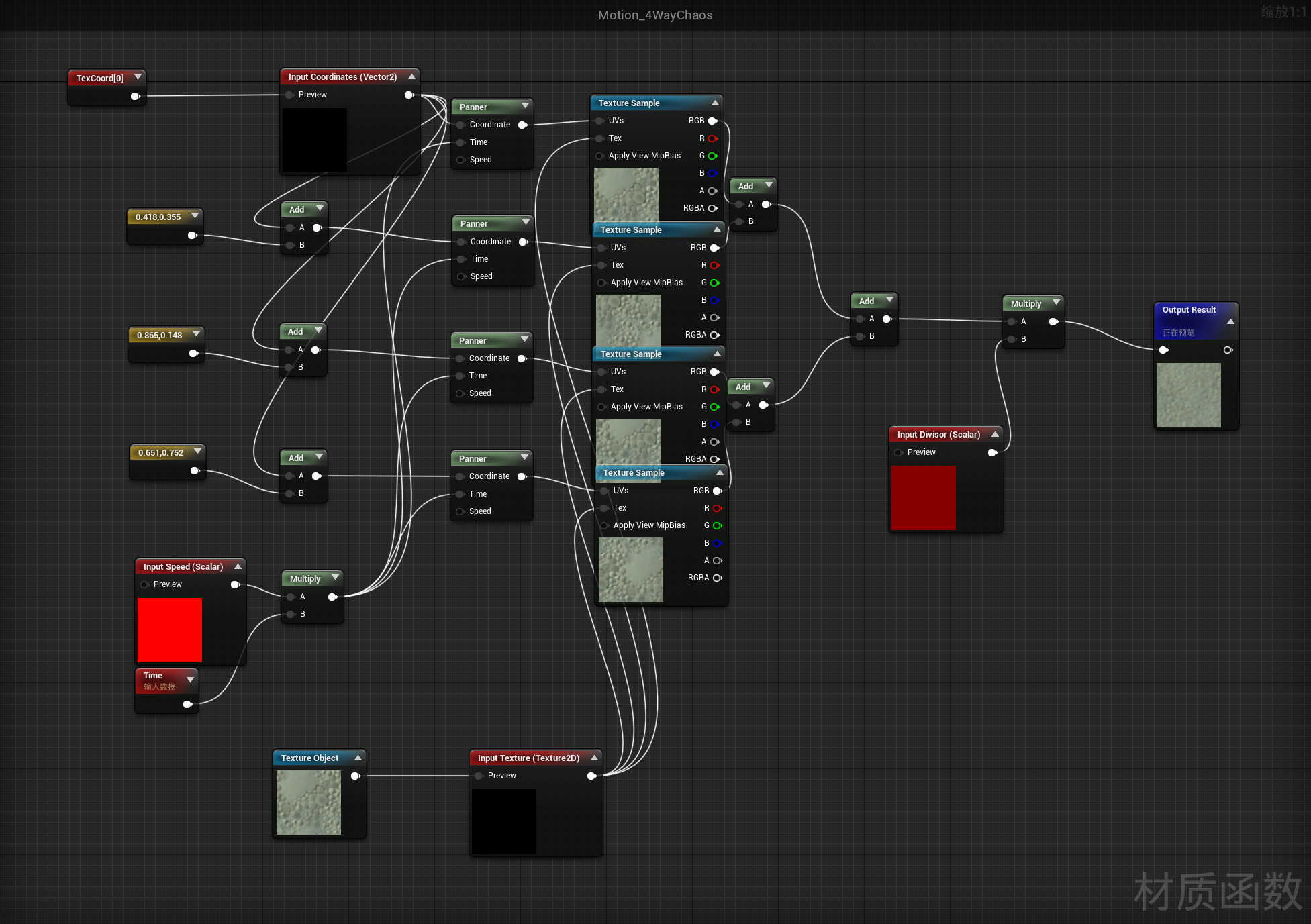Click the Output Result node title
1311x924 pixels.
[1189, 310]
